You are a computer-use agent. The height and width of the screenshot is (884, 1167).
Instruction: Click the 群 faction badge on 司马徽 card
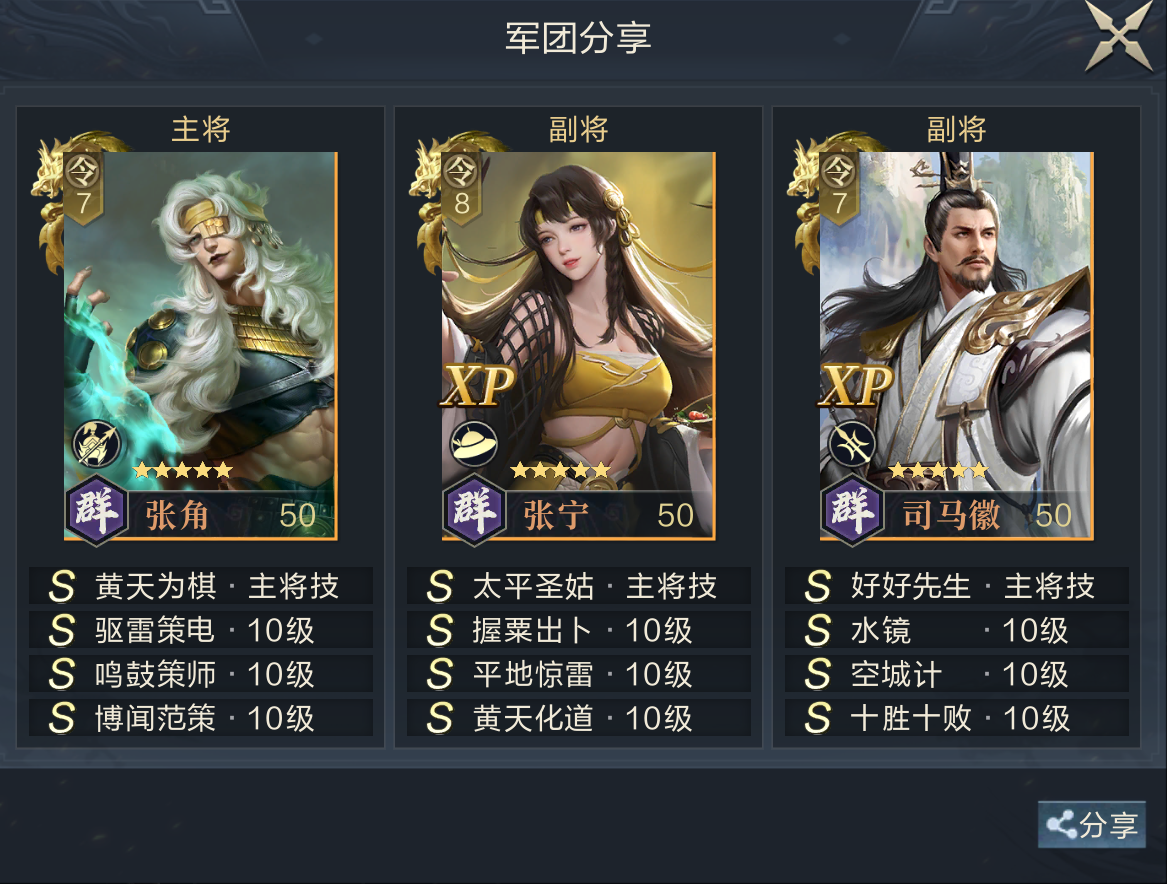853,511
